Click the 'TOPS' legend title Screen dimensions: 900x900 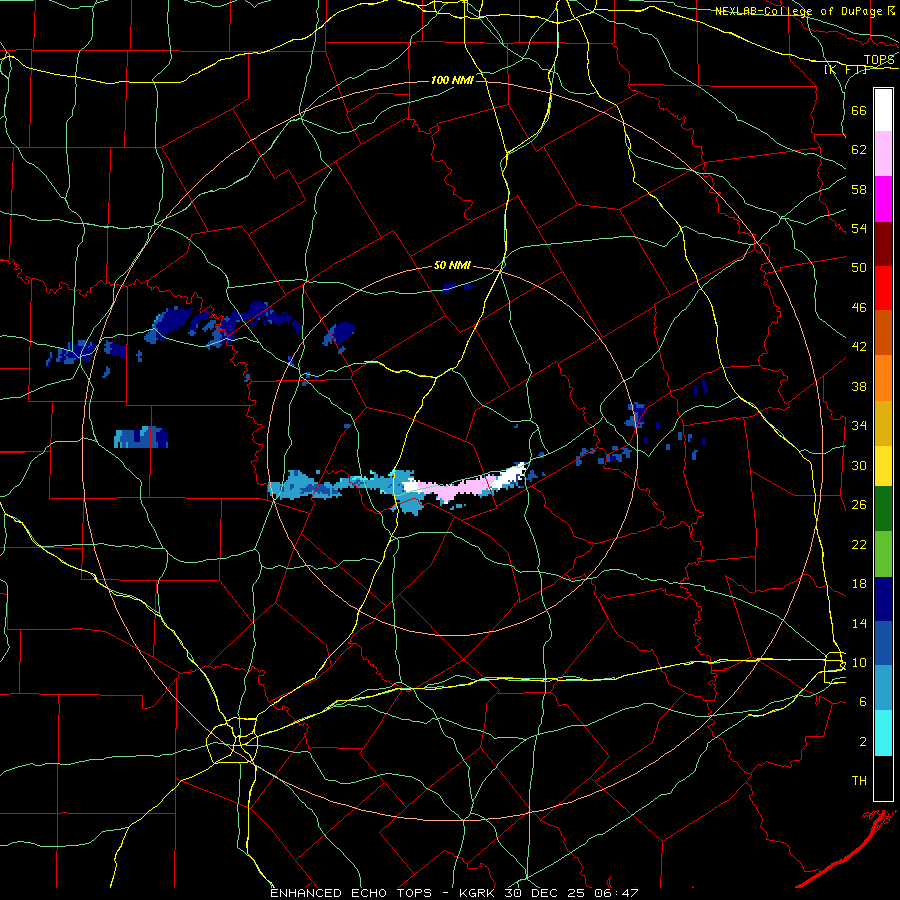point(879,60)
